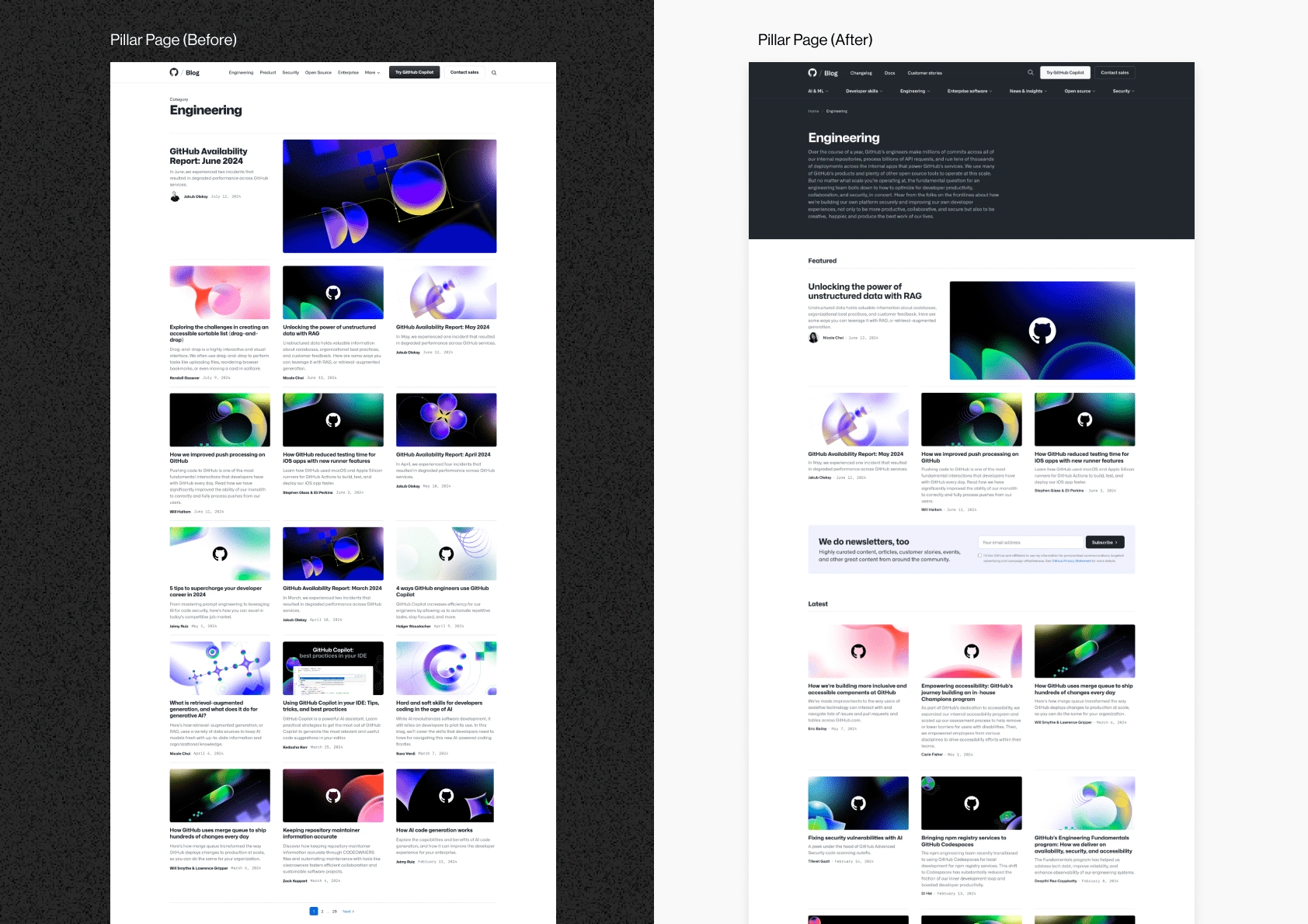The height and width of the screenshot is (924, 1308).
Task: Open the Copilot best practices IDE thumbnail
Action: [332, 668]
